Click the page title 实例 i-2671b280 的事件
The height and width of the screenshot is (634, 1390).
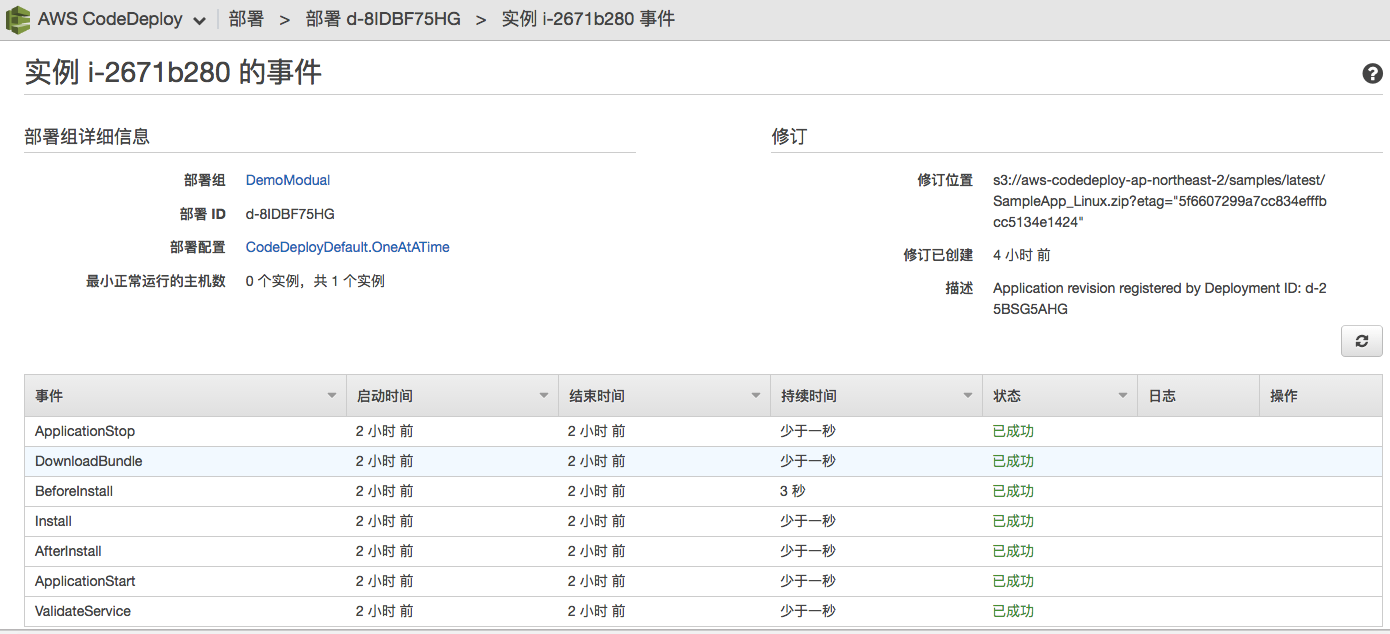(x=173, y=73)
